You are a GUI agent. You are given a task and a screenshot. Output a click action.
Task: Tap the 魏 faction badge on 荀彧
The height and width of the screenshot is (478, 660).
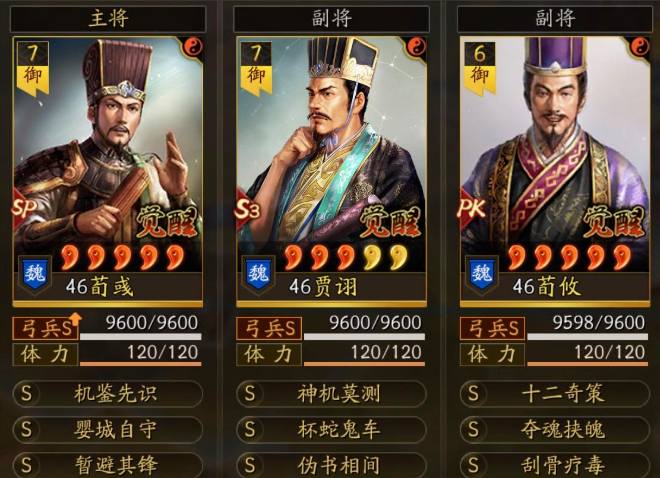click(x=35, y=274)
